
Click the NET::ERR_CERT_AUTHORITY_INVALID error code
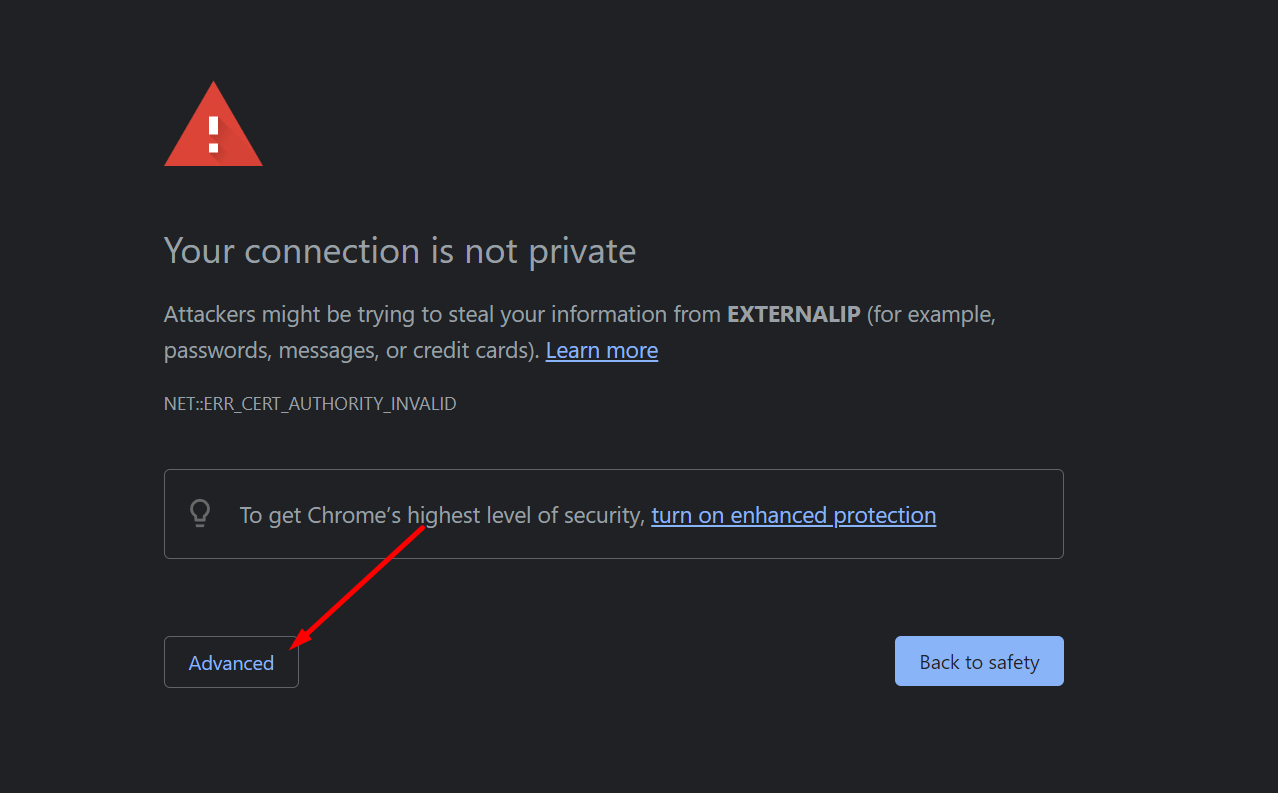(x=310, y=404)
